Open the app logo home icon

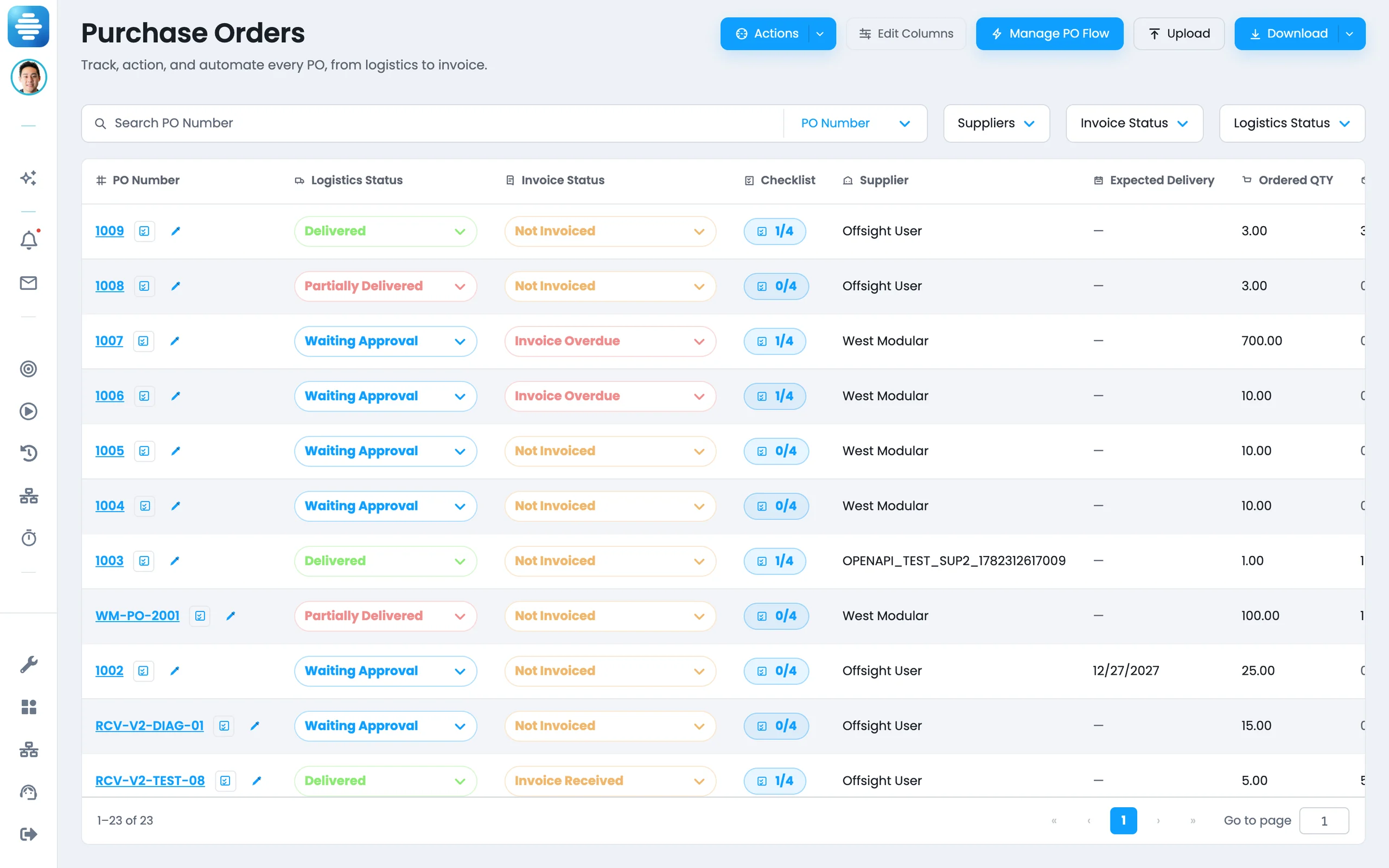tap(28, 27)
